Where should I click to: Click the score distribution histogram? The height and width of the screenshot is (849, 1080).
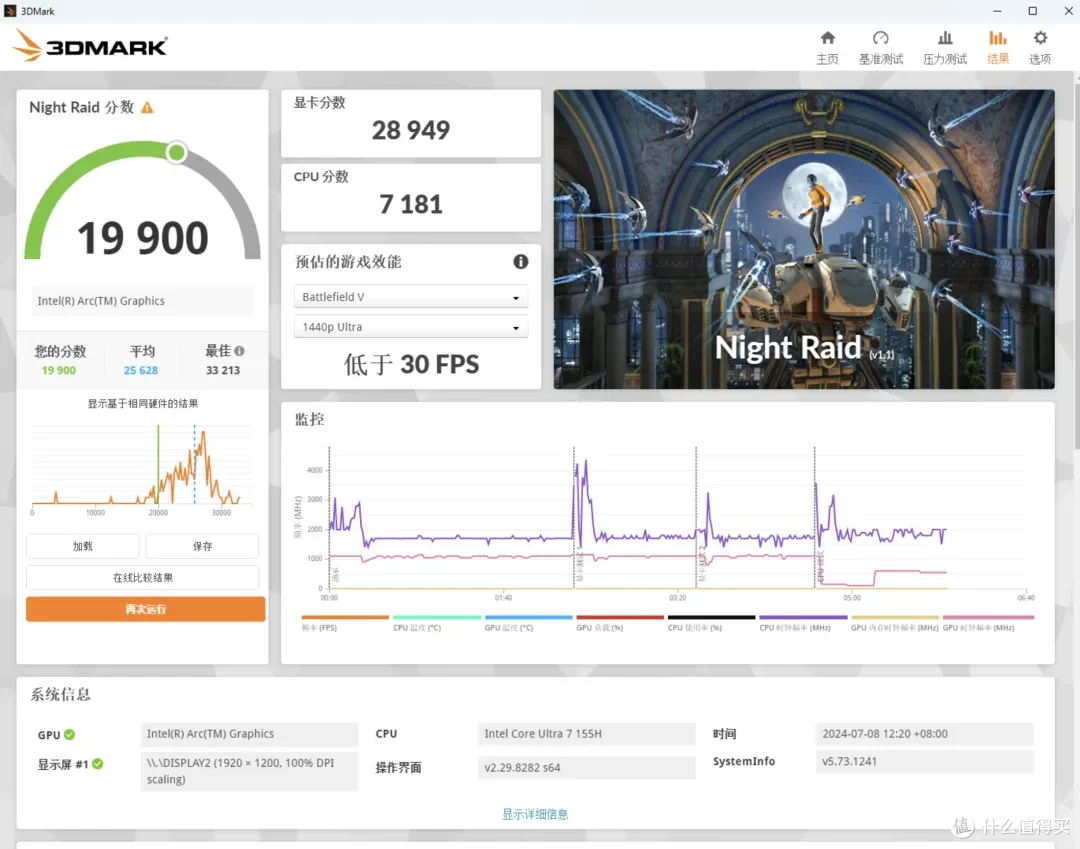(x=143, y=468)
